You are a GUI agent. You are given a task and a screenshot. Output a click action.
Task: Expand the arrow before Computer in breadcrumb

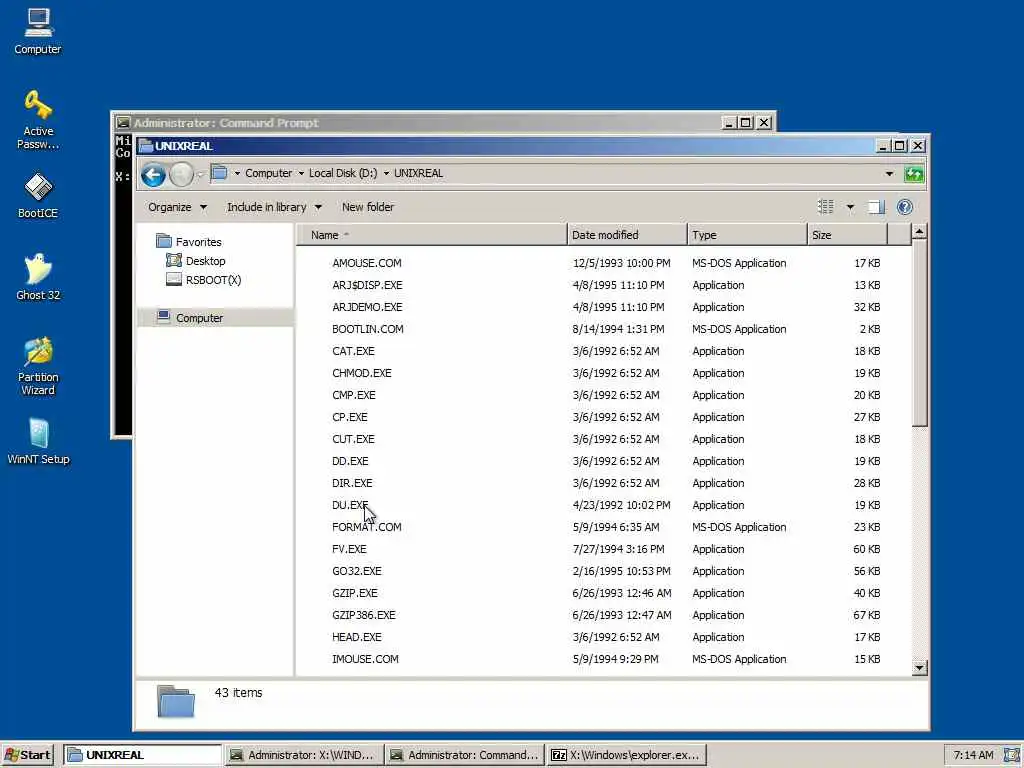point(237,174)
